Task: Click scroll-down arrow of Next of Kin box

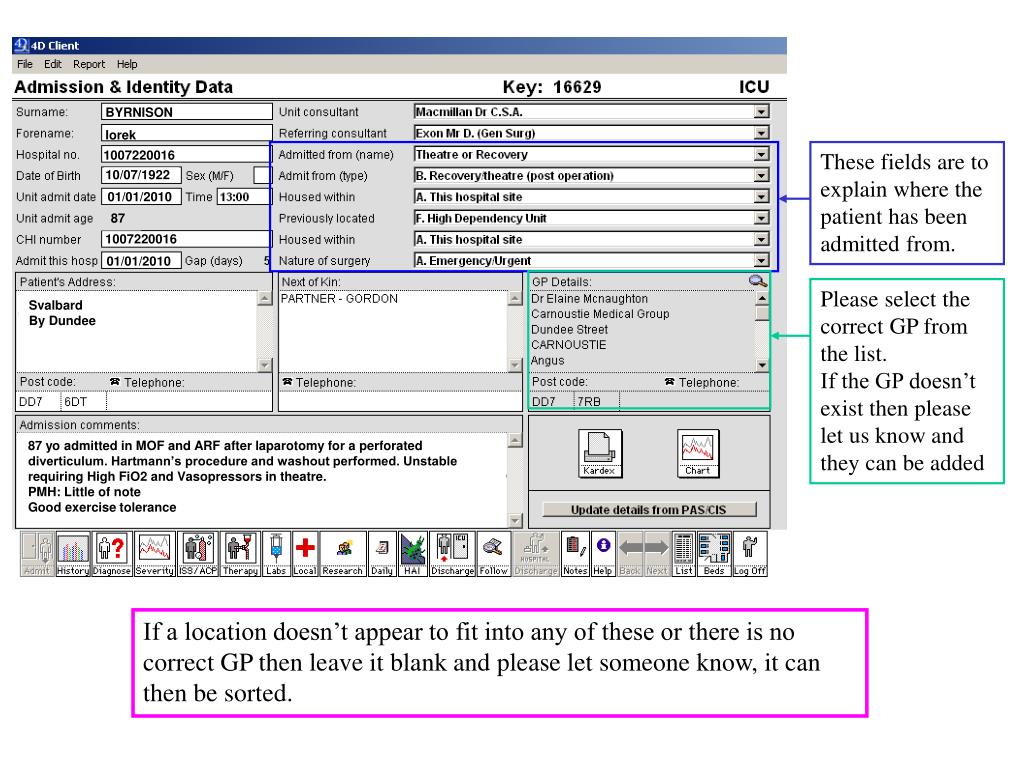Action: (515, 365)
